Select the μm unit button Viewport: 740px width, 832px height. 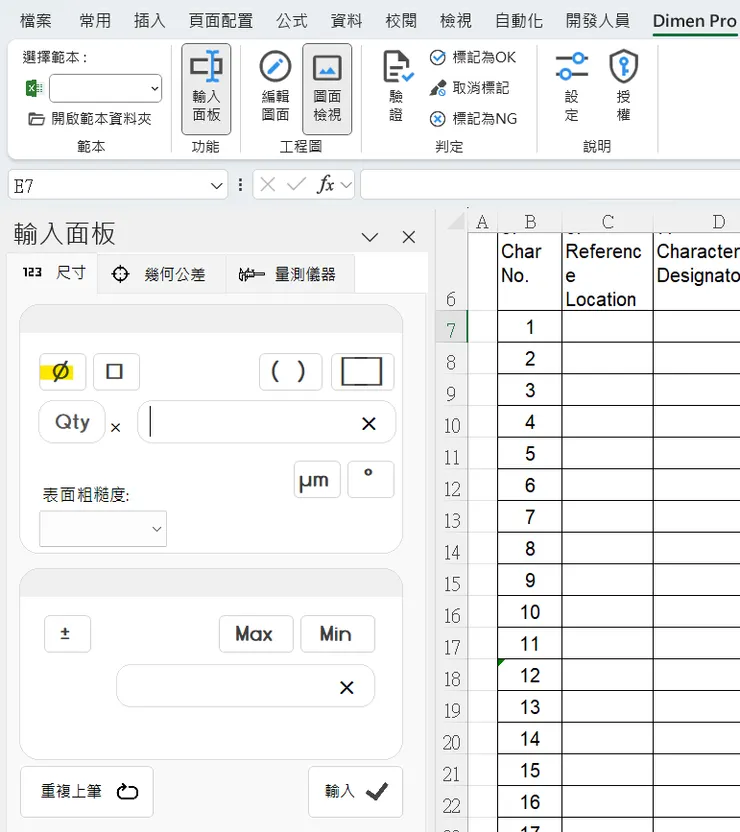(x=317, y=480)
